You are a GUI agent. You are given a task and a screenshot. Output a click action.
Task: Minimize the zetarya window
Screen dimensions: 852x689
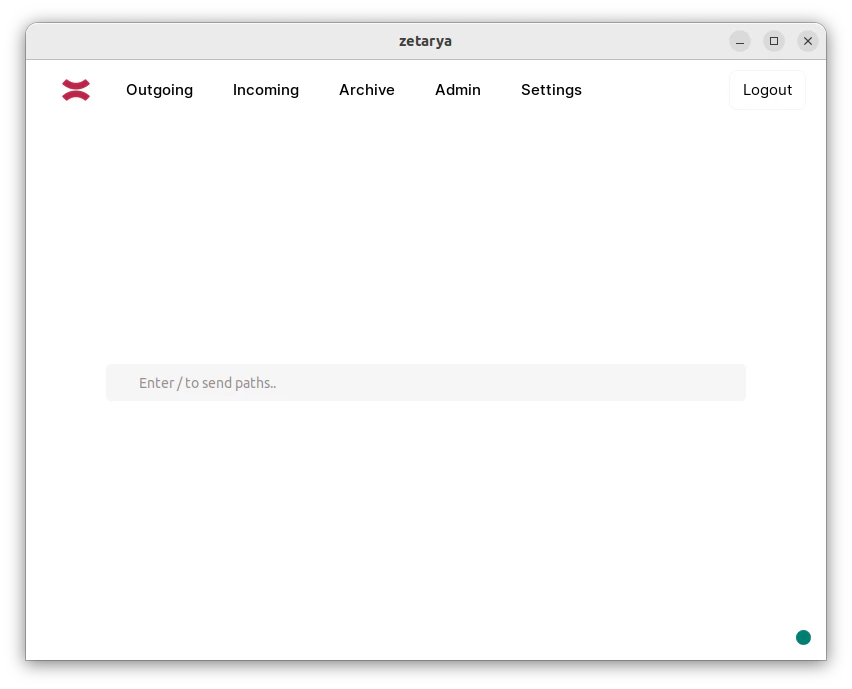point(740,41)
